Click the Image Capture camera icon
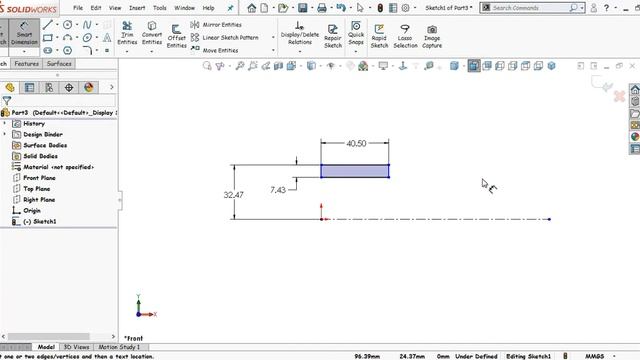 (x=432, y=30)
